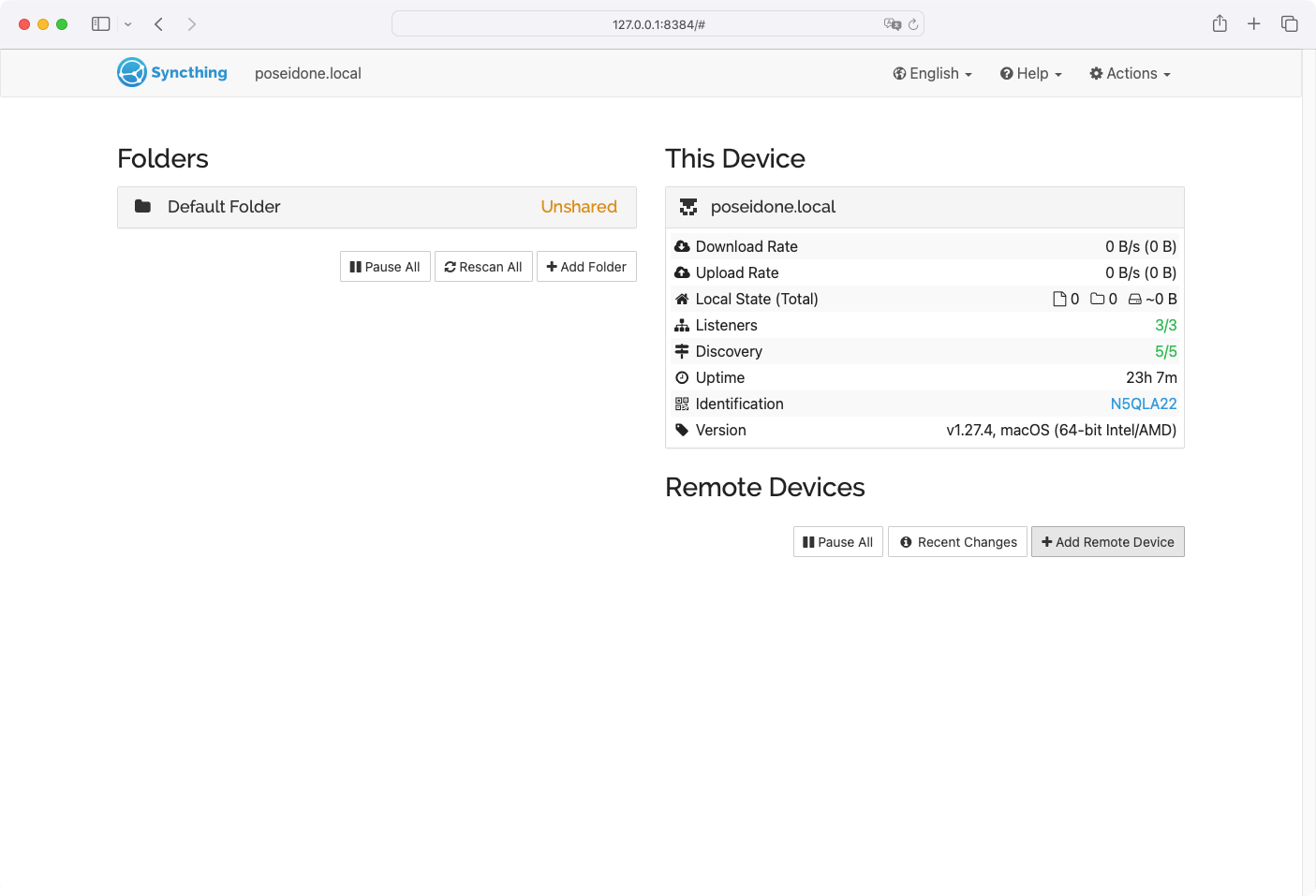The height and width of the screenshot is (896, 1316).
Task: Pause all folders with the Pause All button
Action: (x=385, y=267)
